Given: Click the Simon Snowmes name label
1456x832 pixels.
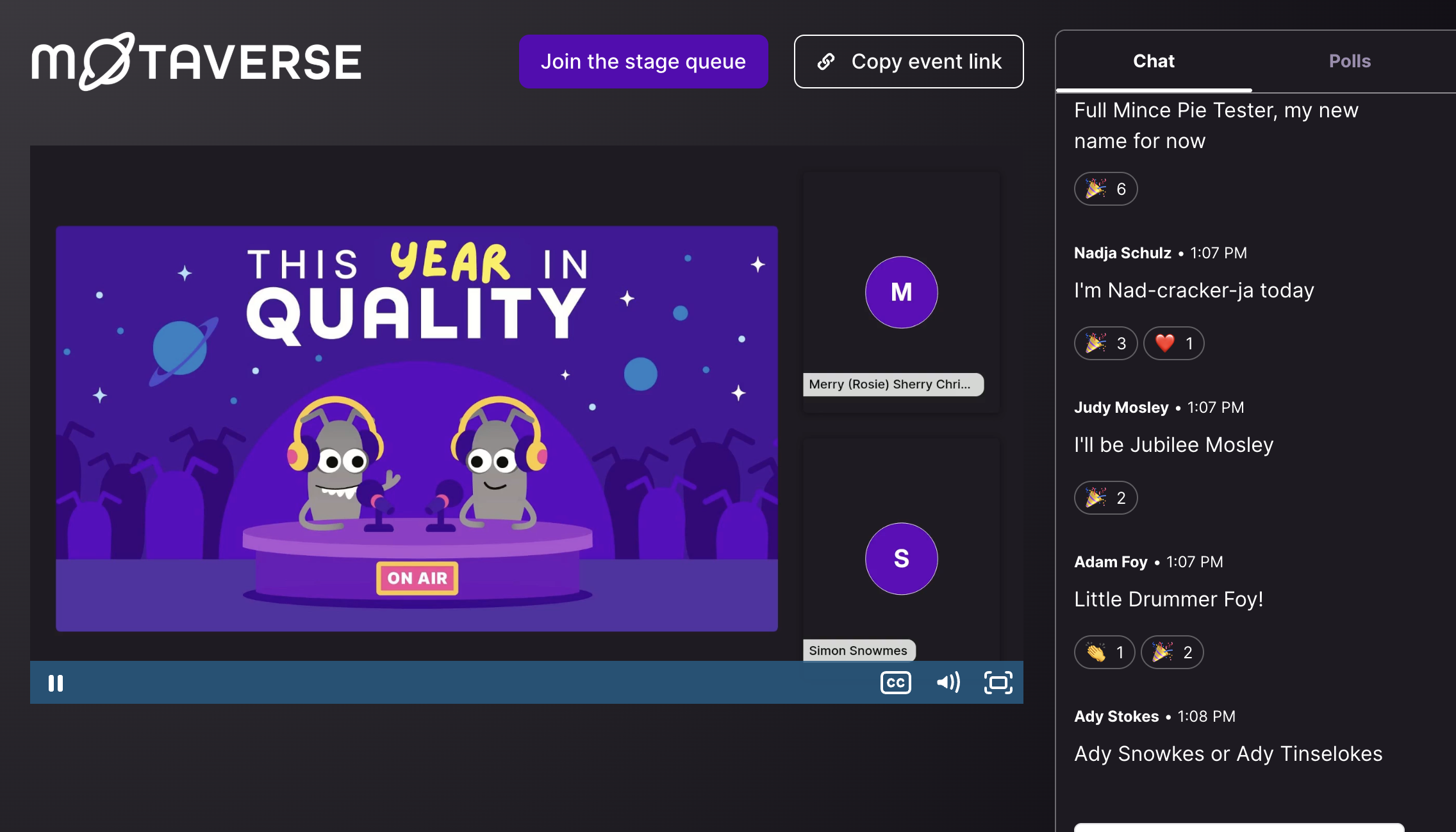Looking at the screenshot, I should 859,650.
